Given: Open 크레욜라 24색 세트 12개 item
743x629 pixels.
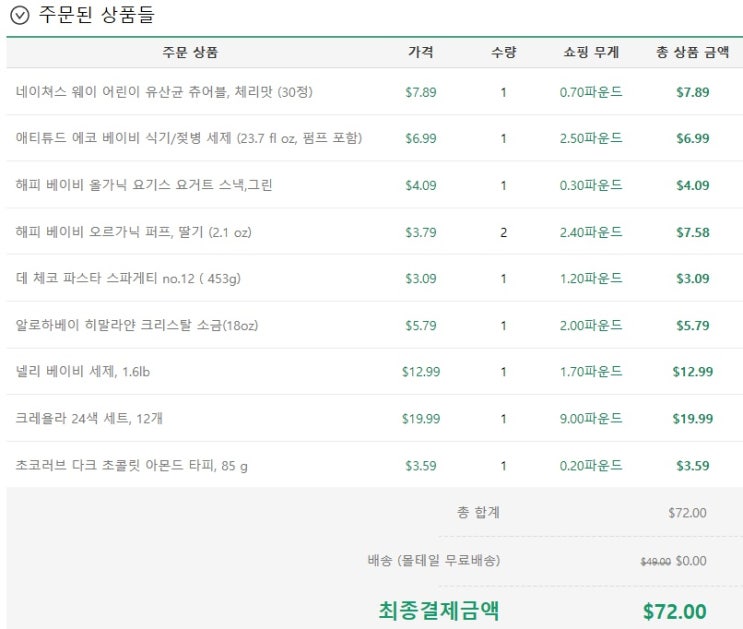Looking at the screenshot, I should [89, 418].
